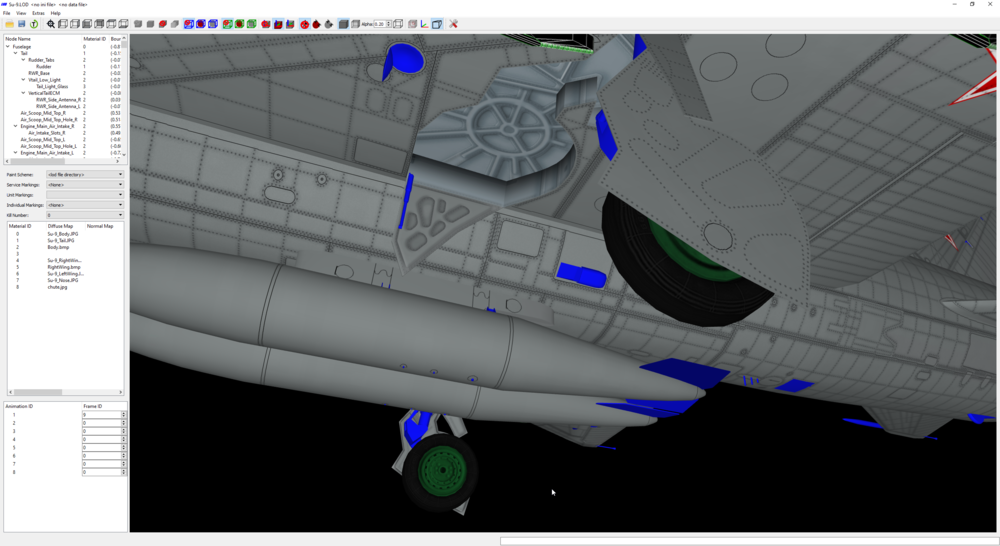Open the View menu
Screen dimensions: 1000x546
pos(21,13)
